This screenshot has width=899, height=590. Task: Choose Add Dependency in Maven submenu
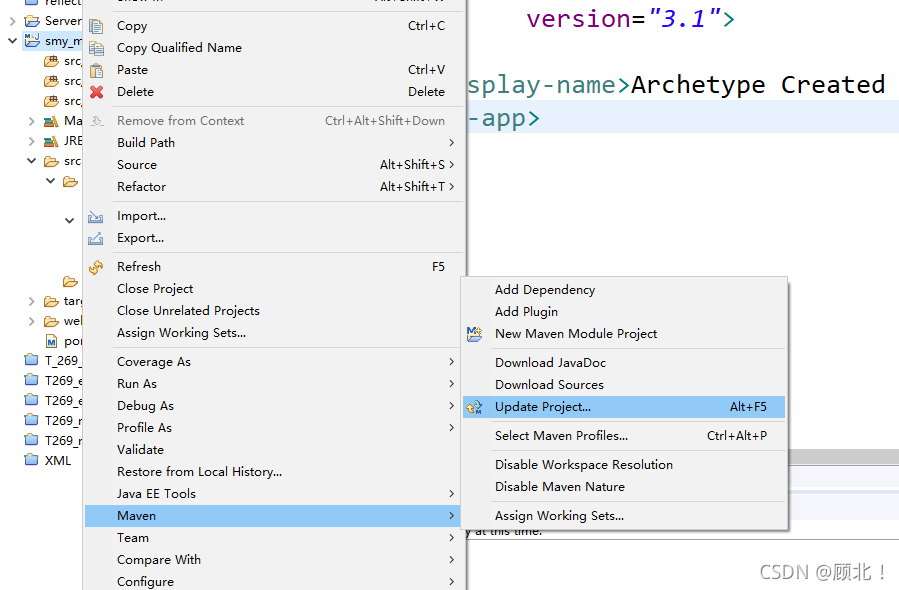tap(624, 290)
